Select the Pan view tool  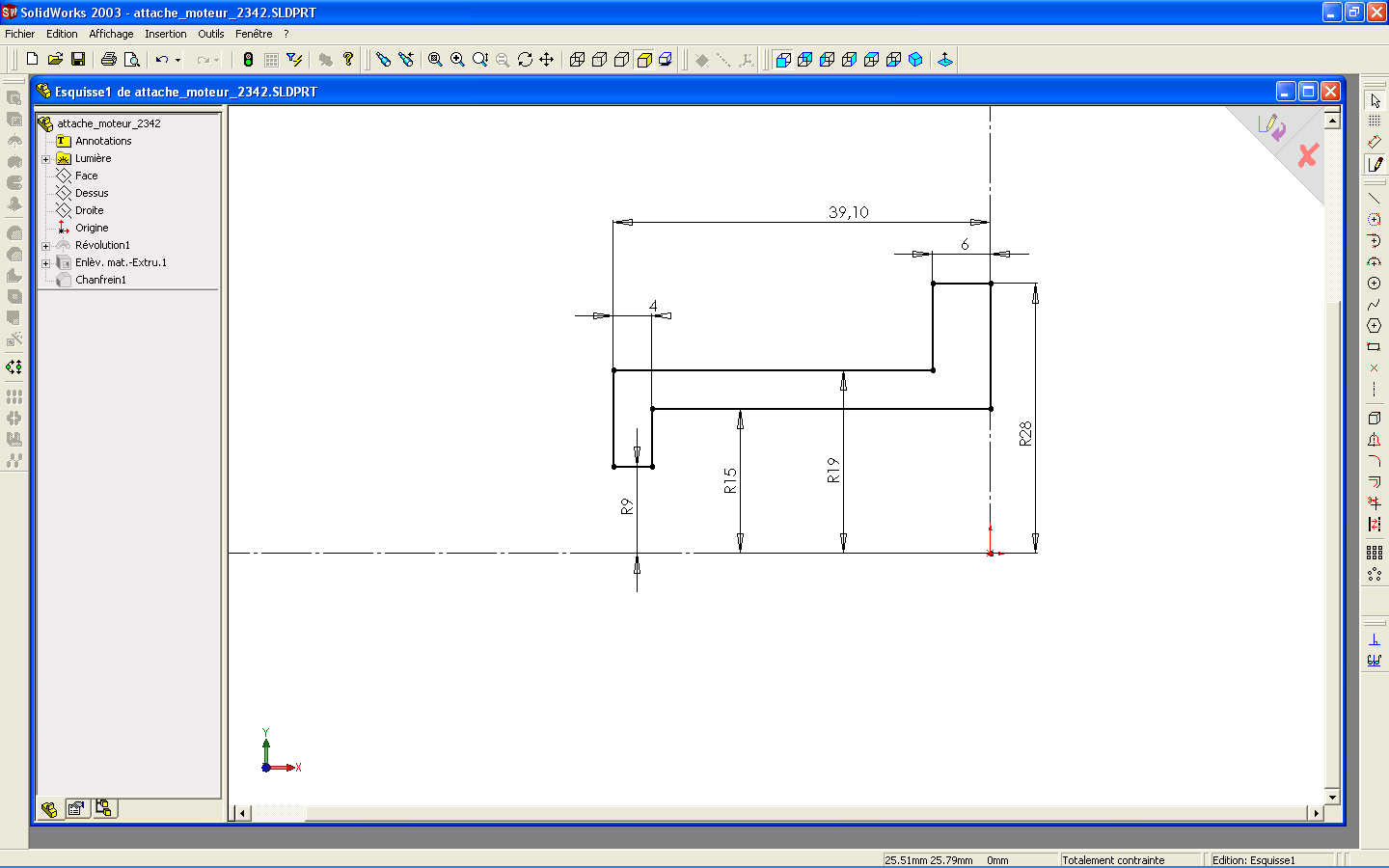[x=547, y=60]
